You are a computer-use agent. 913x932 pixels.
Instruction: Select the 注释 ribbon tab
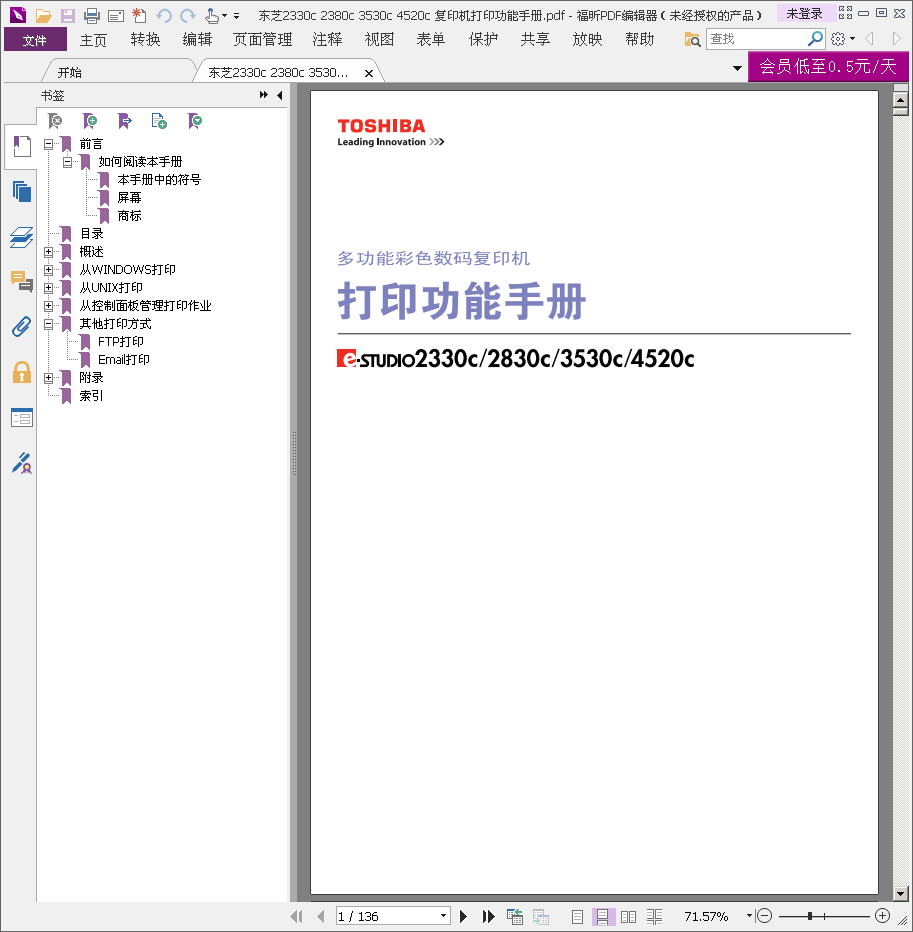(x=328, y=39)
